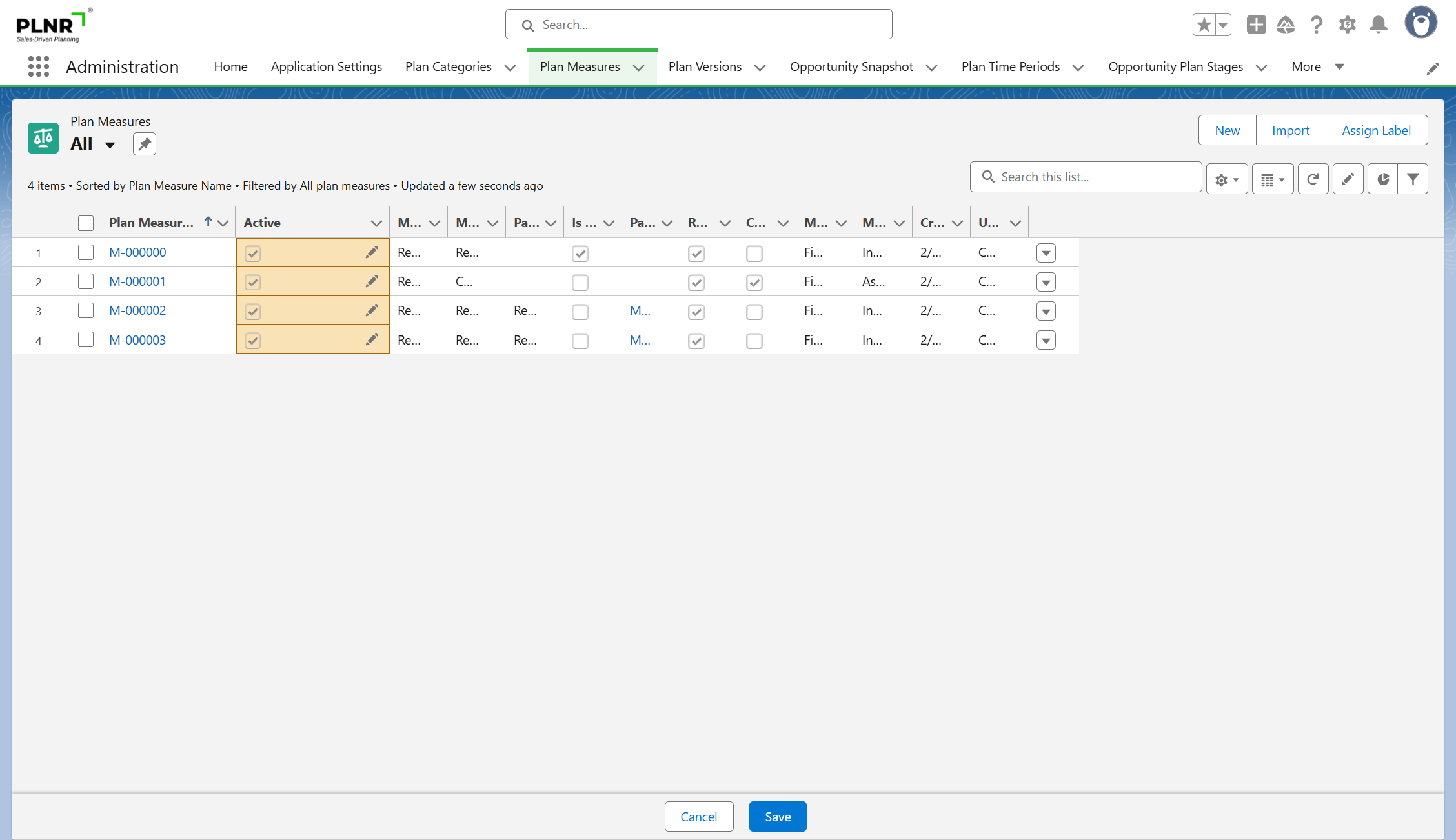The image size is (1456, 840).
Task: Open the M-000003 record link
Action: (x=137, y=340)
